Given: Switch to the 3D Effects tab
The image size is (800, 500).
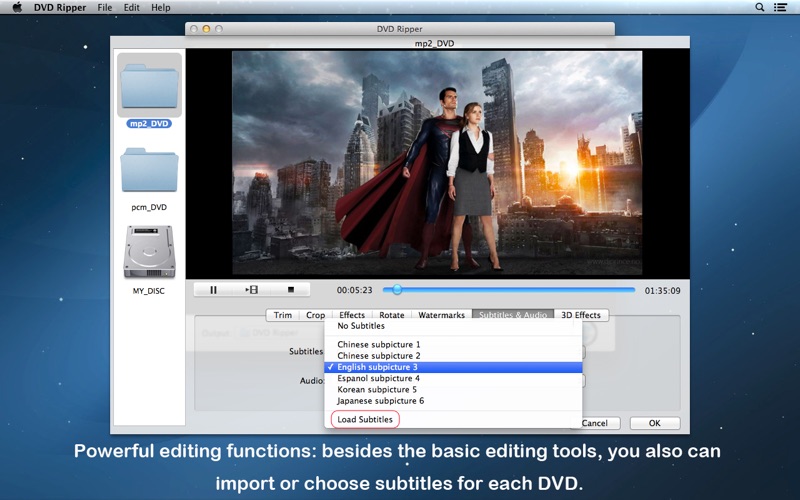Looking at the screenshot, I should click(x=581, y=315).
